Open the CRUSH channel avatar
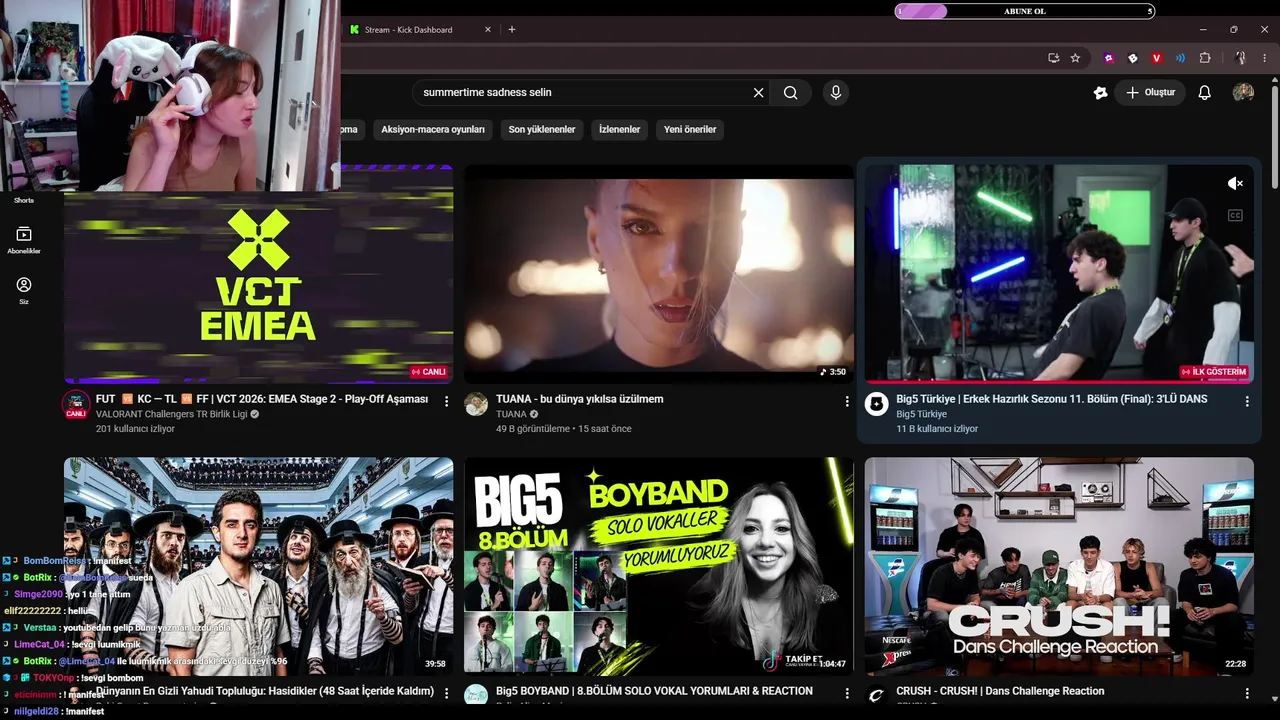The width and height of the screenshot is (1280, 720). [877, 696]
